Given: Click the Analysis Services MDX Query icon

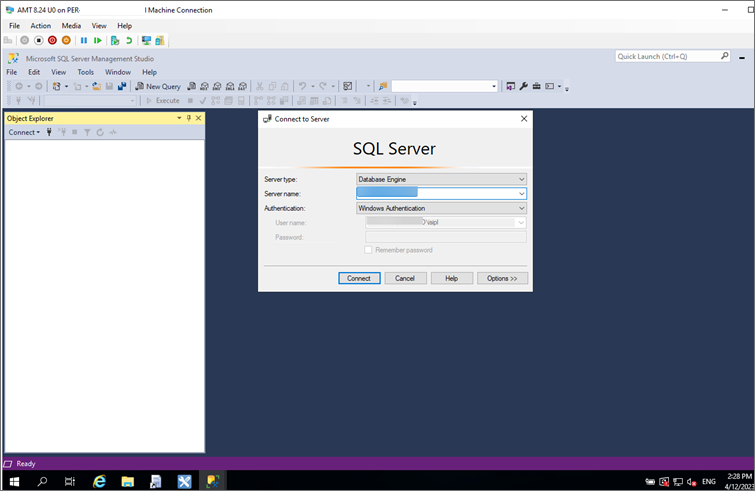Looking at the screenshot, I should (204, 86).
